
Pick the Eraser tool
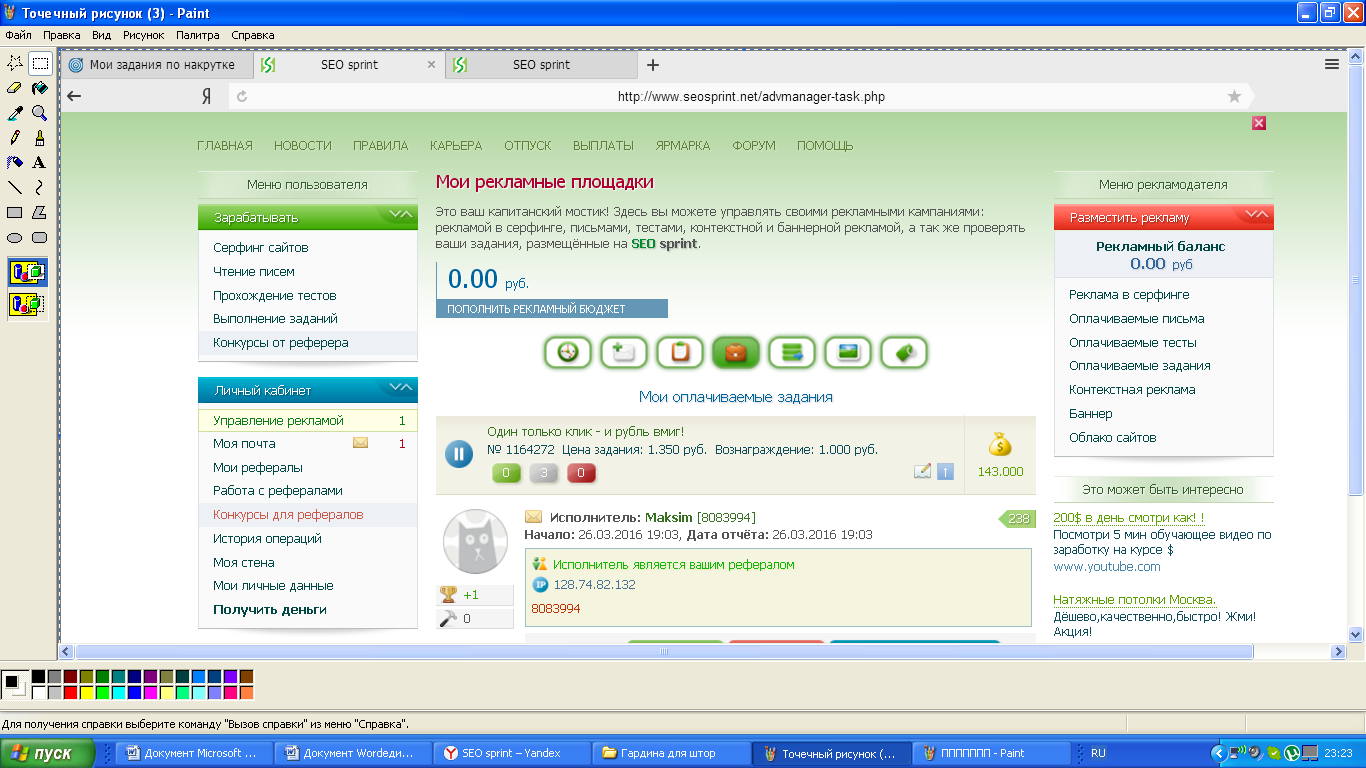[15, 88]
